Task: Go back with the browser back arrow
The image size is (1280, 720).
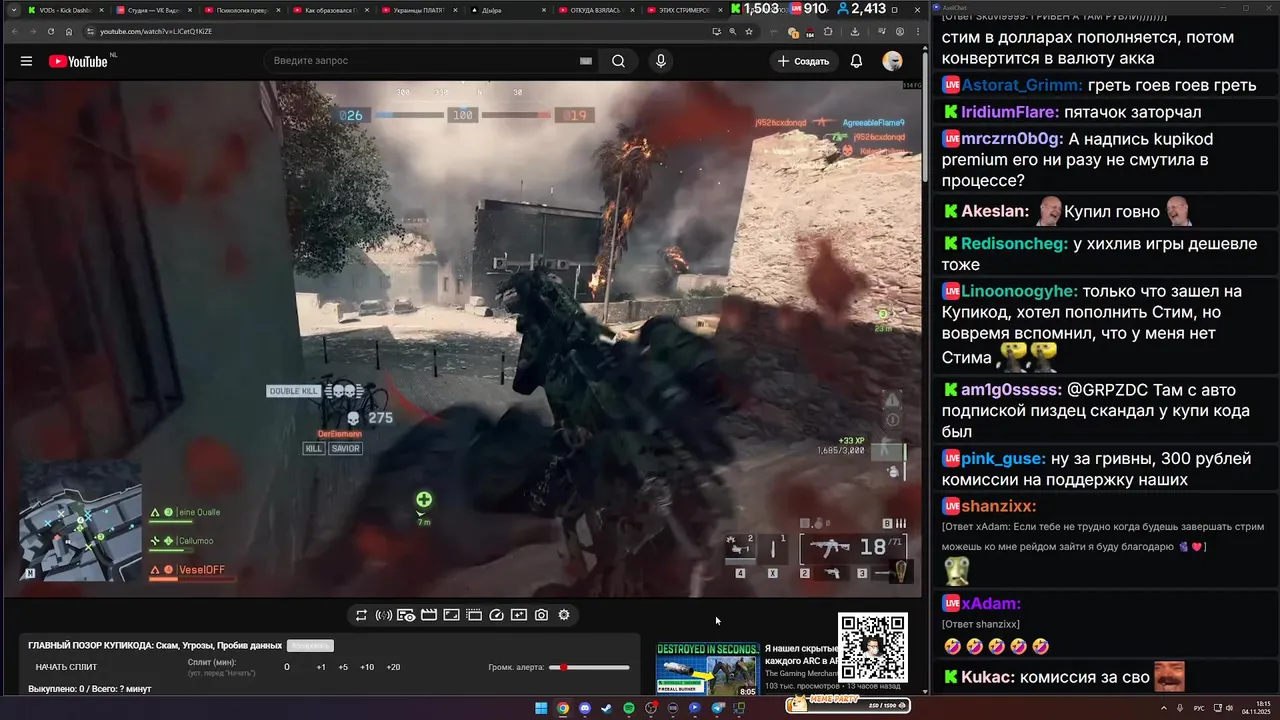Action: pos(14,31)
